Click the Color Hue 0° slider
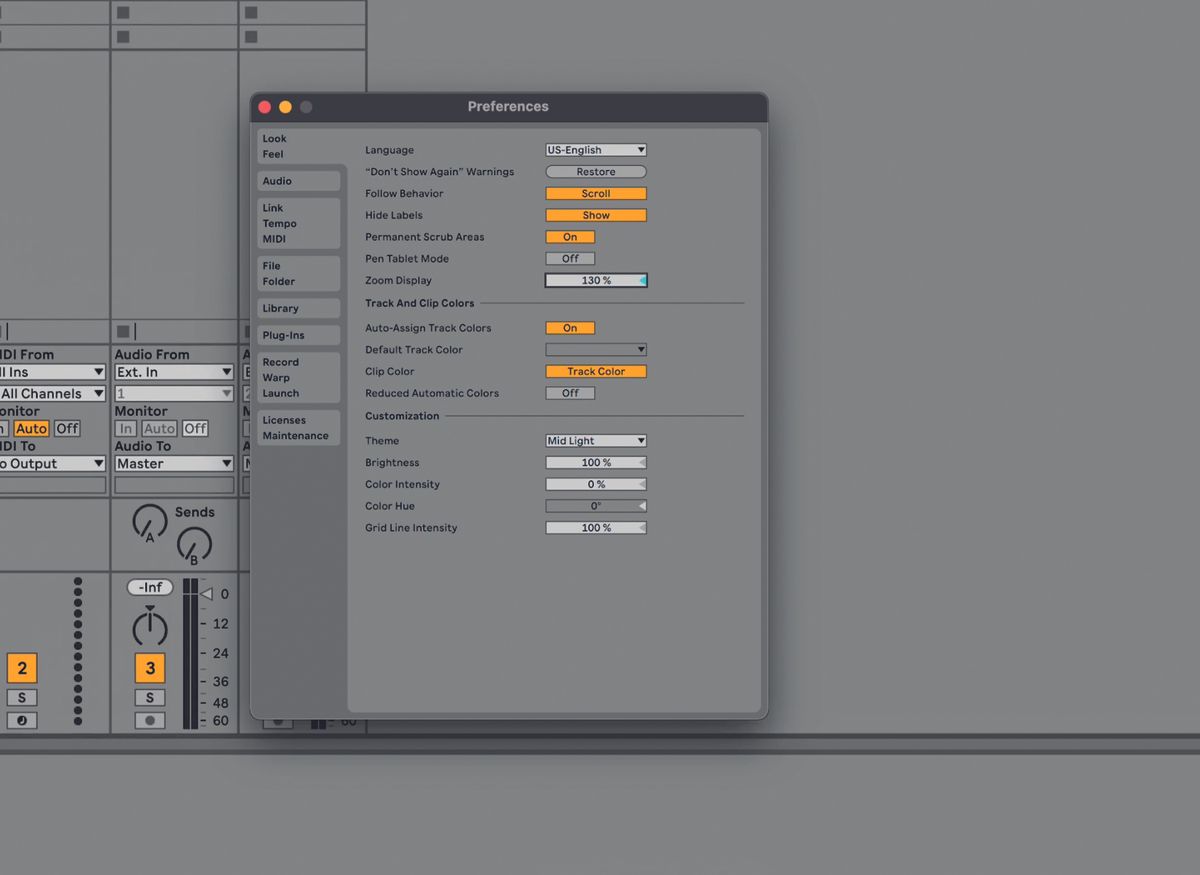The width and height of the screenshot is (1200, 875). pos(596,506)
